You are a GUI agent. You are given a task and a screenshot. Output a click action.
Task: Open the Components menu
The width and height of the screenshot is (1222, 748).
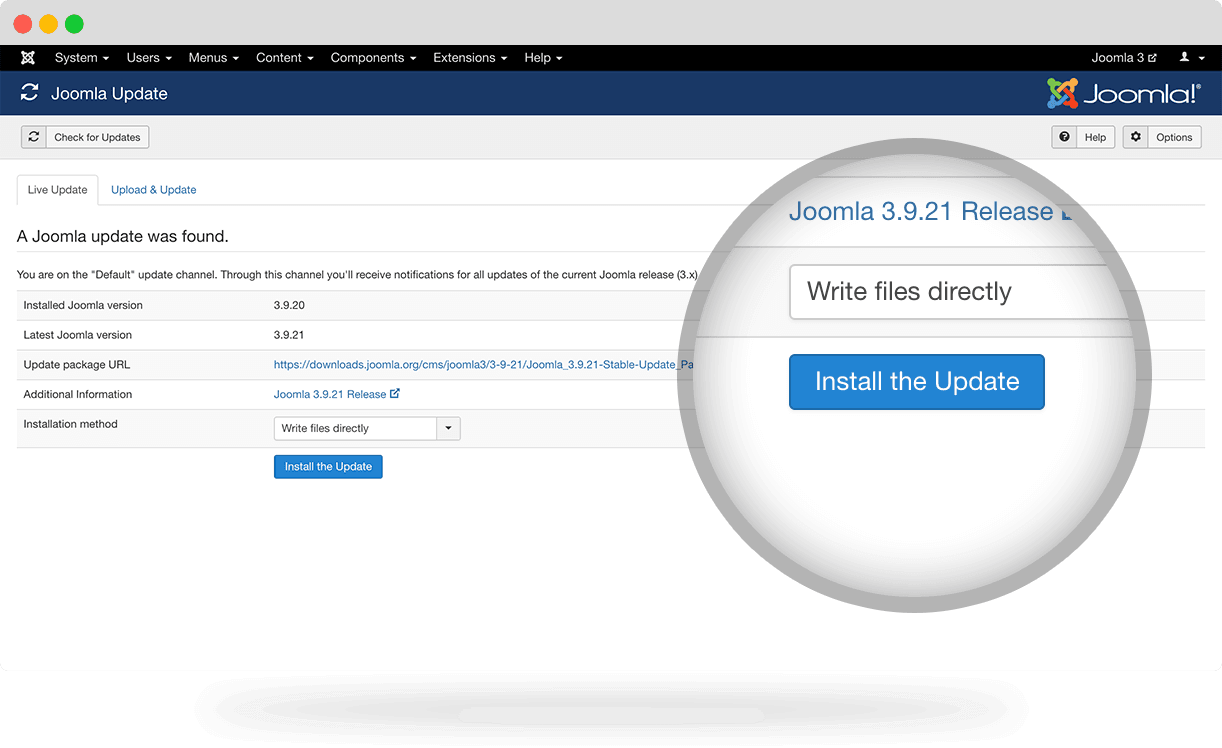pos(374,58)
